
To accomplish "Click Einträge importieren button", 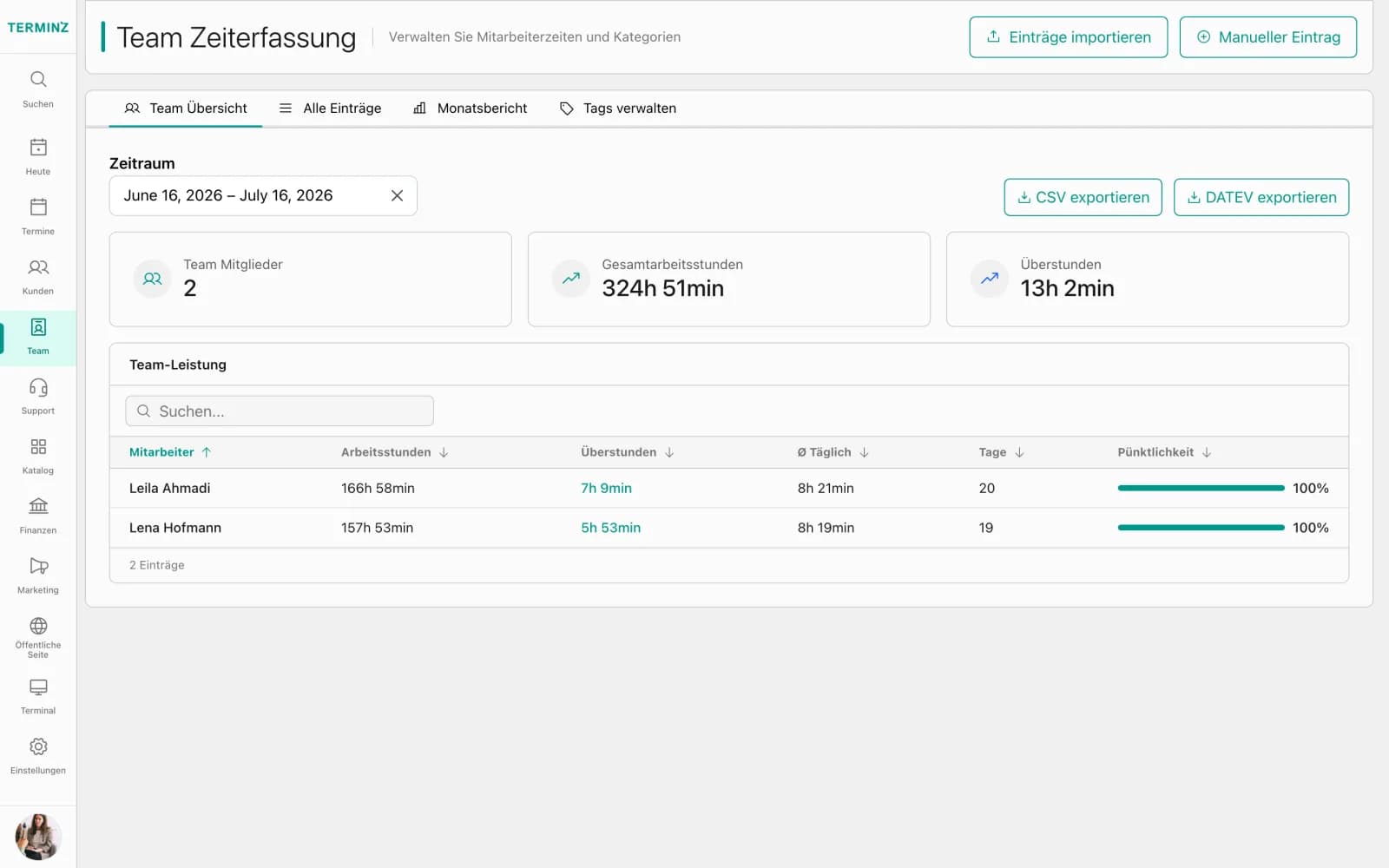I will 1069,37.
